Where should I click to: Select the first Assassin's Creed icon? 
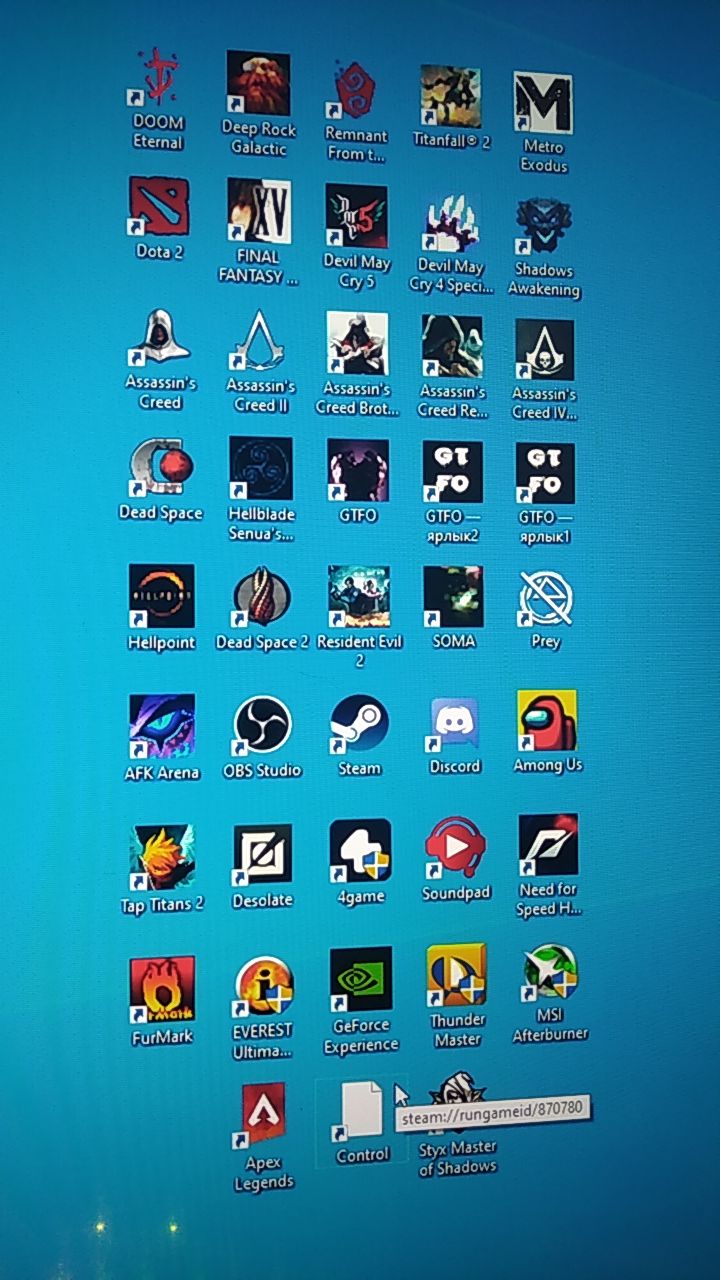[160, 338]
